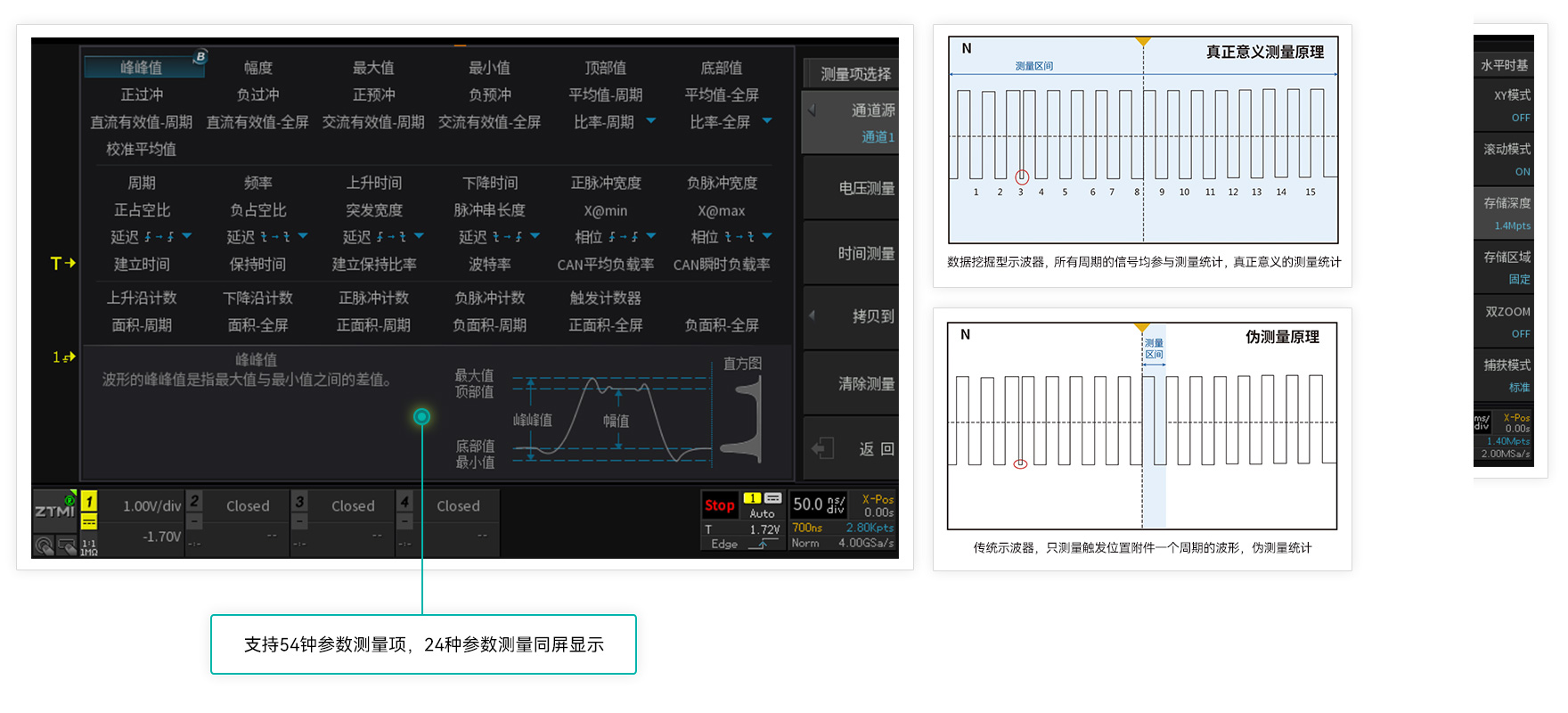
Task: Expand the 比率-周期 dropdown arrow
Action: [x=651, y=121]
